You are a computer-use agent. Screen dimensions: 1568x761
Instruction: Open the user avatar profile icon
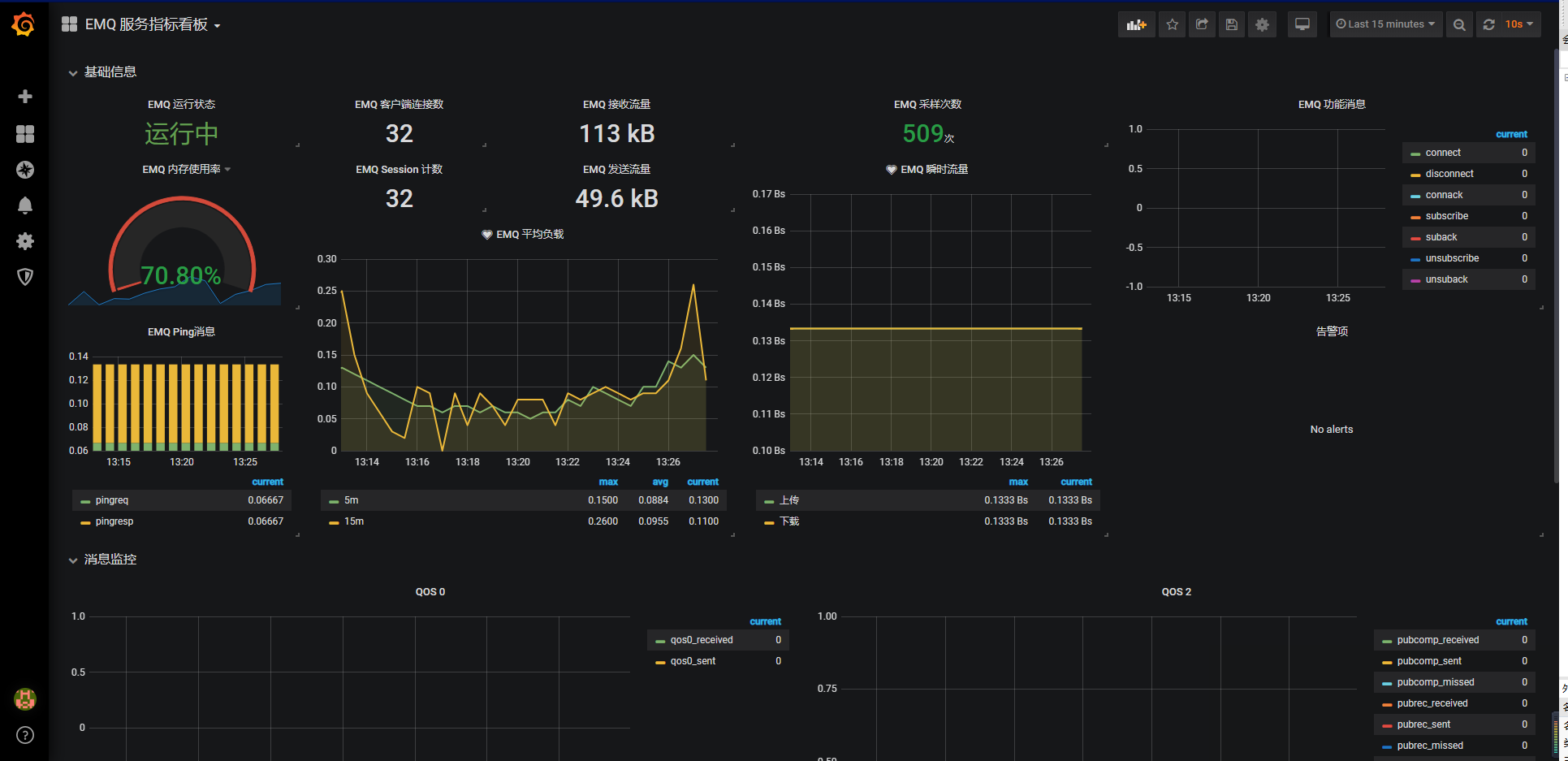[25, 698]
